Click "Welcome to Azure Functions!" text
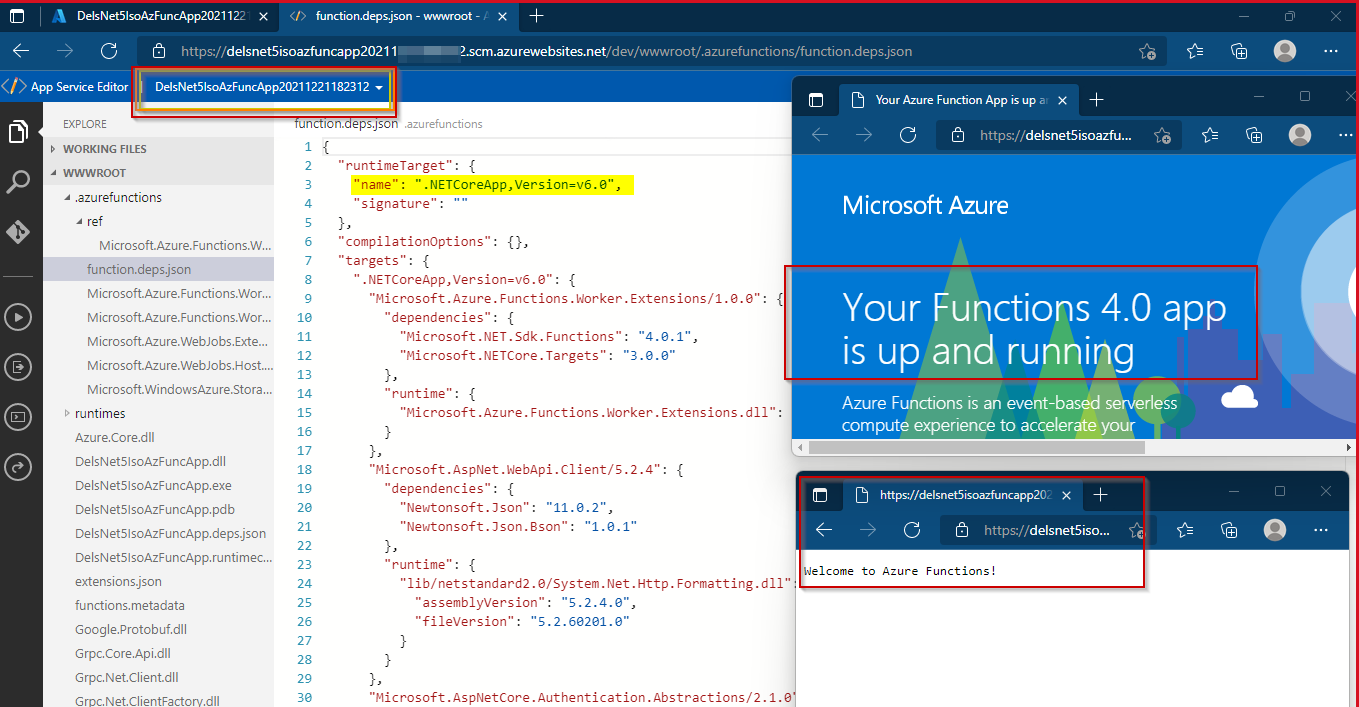The width and height of the screenshot is (1359, 707). (x=900, y=571)
